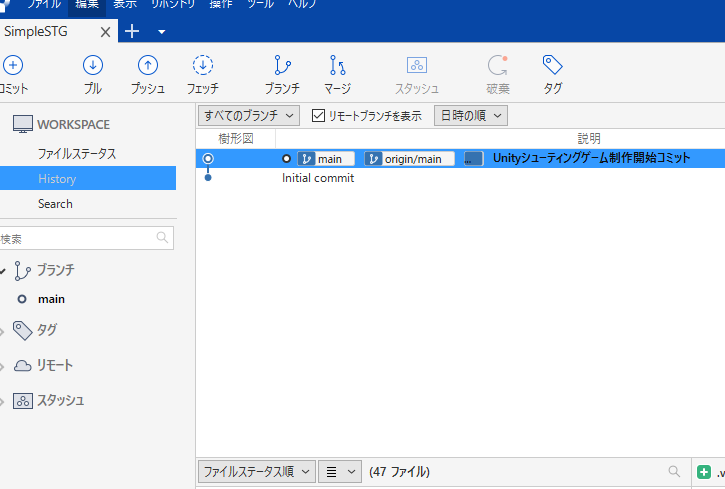Open the Branch (ブランチ) toolbar tool
Image resolution: width=725 pixels, height=489 pixels.
[282, 65]
